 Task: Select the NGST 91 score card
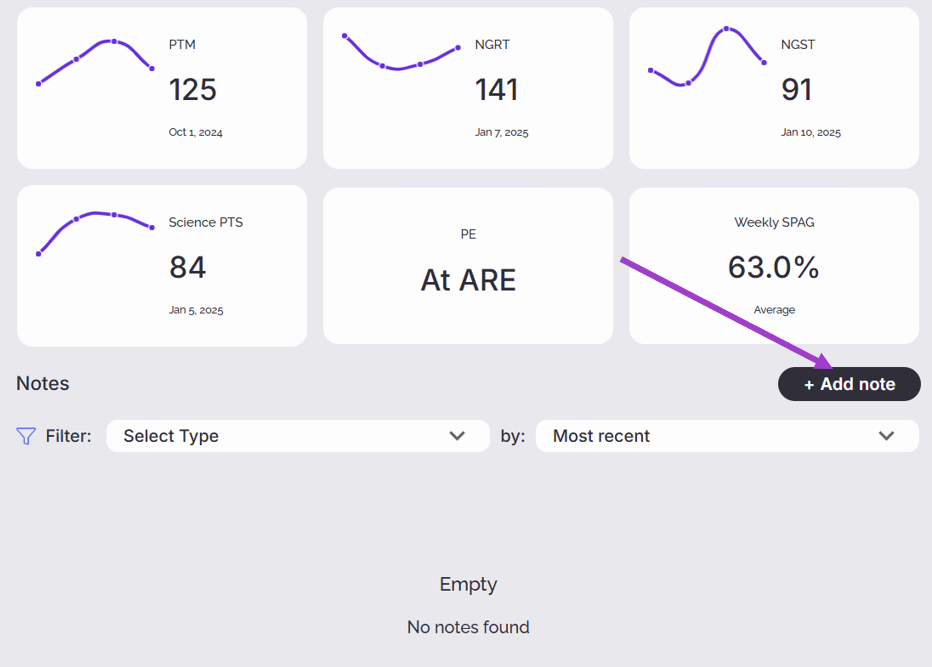pyautogui.click(x=774, y=88)
